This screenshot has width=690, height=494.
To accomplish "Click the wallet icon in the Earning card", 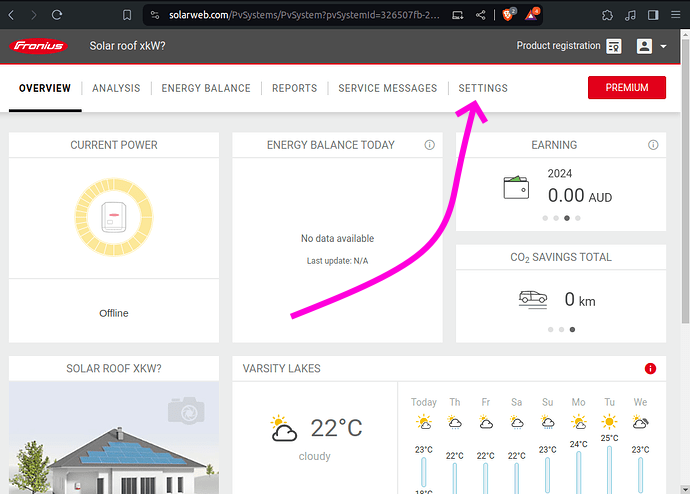I will pyautogui.click(x=516, y=187).
